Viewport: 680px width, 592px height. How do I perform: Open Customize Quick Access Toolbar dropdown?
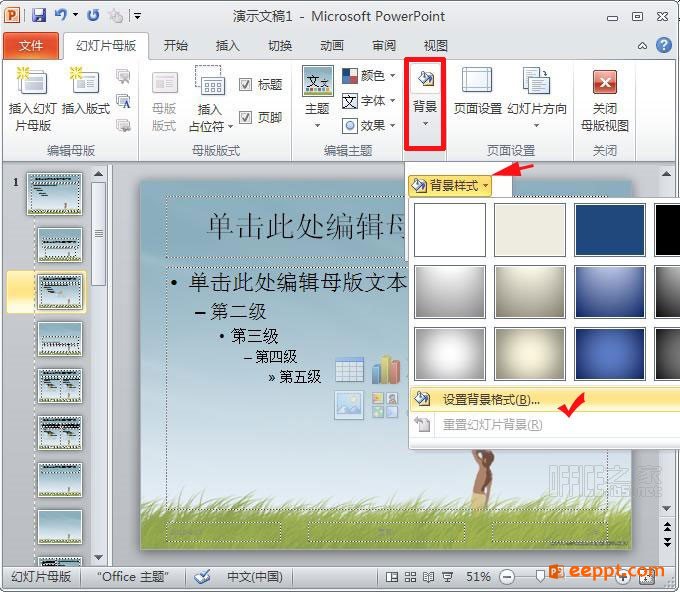pyautogui.click(x=137, y=16)
